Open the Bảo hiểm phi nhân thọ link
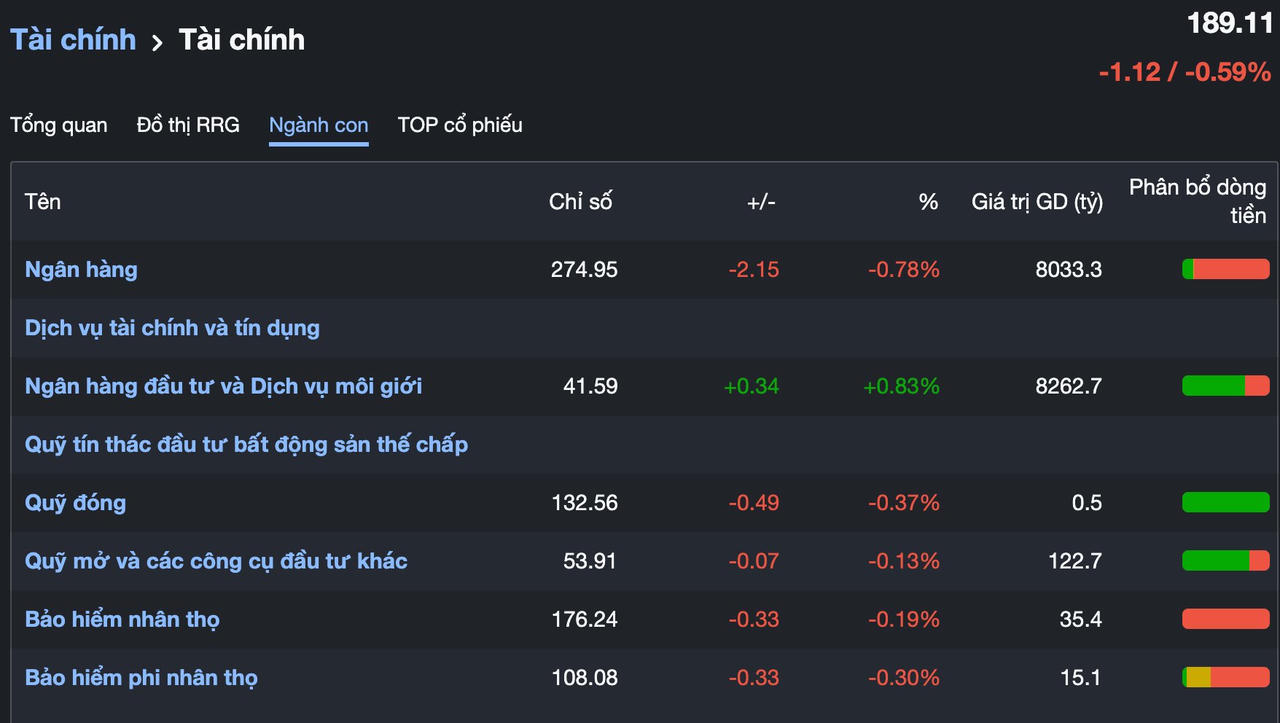This screenshot has width=1280, height=723. pos(141,678)
